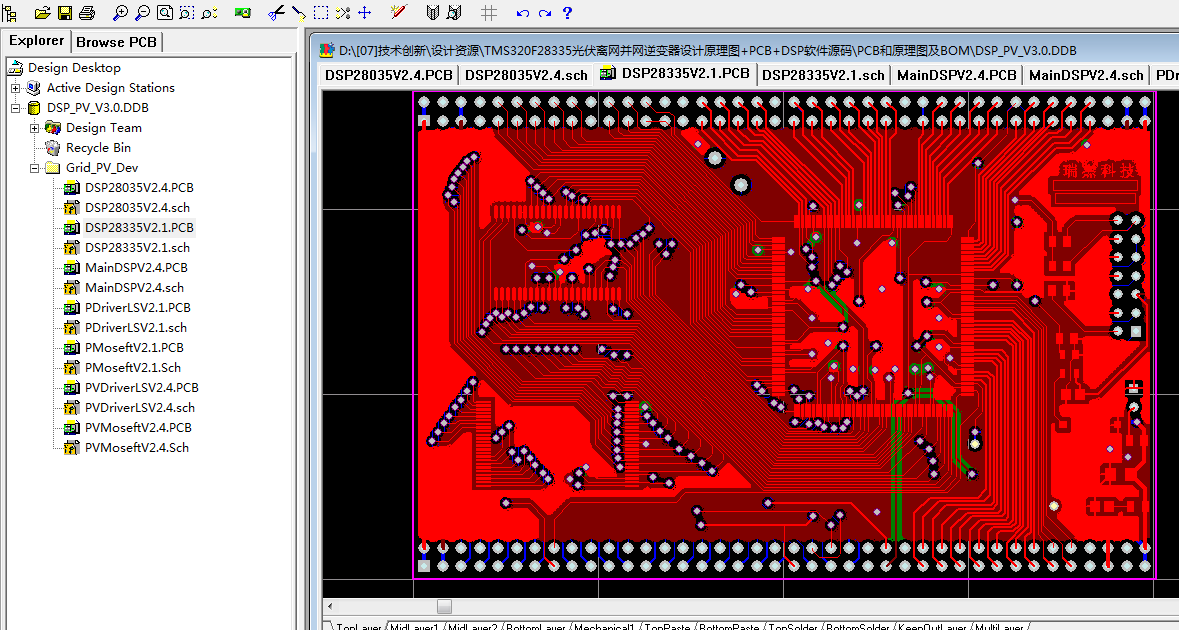Switch to the Explorer panel tab
1179x630 pixels.
36,41
